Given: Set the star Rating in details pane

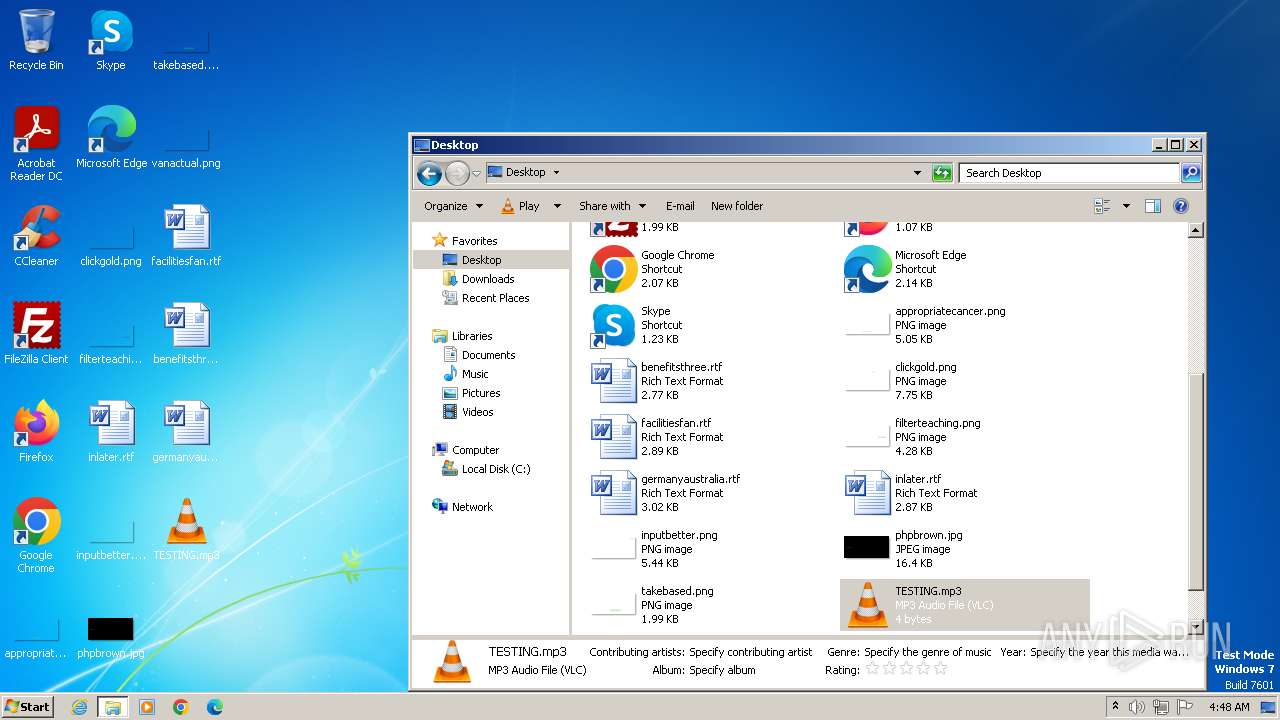Looking at the screenshot, I should pyautogui.click(x=906, y=669).
